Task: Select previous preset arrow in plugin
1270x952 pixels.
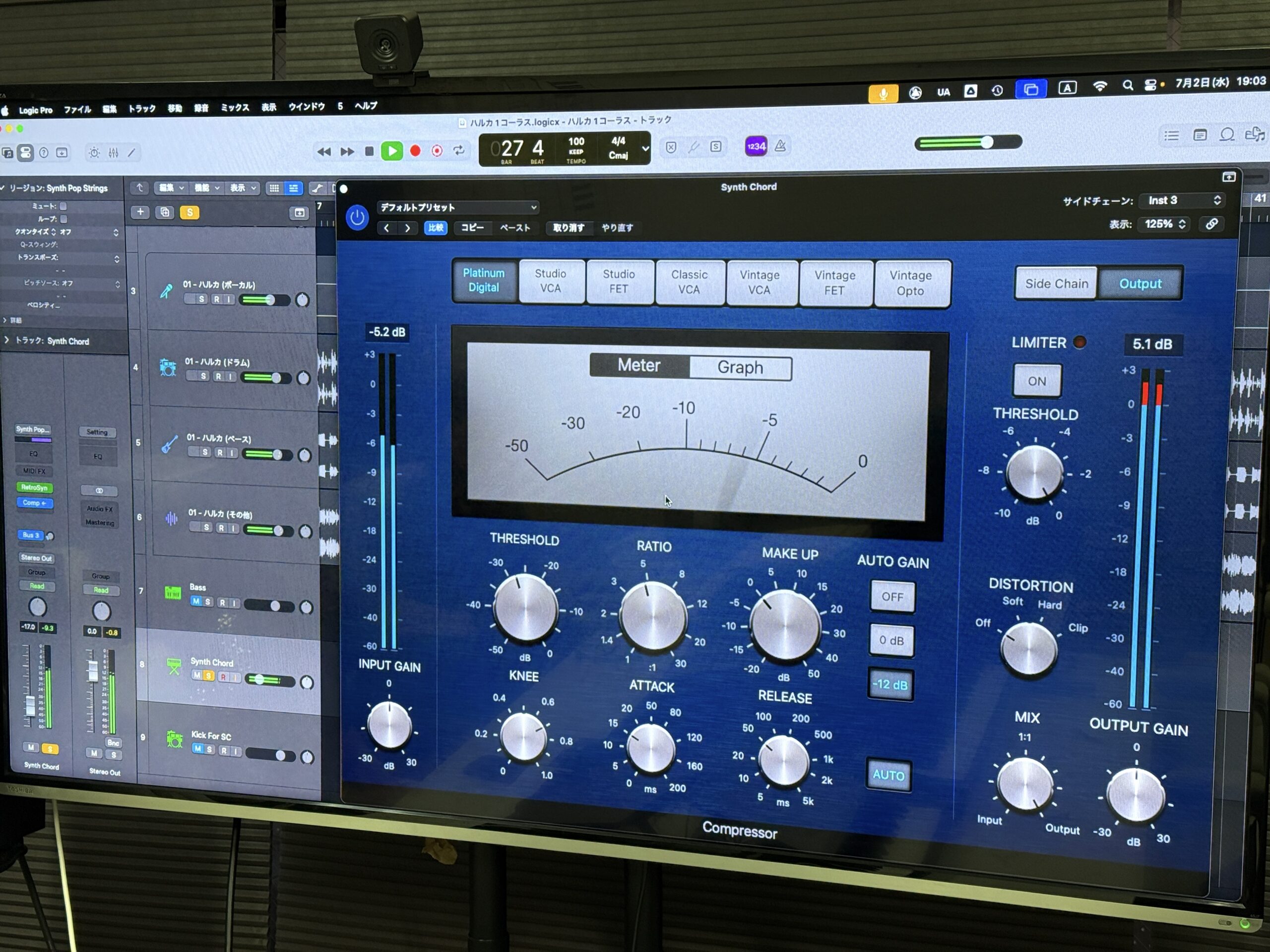Action: tap(387, 228)
